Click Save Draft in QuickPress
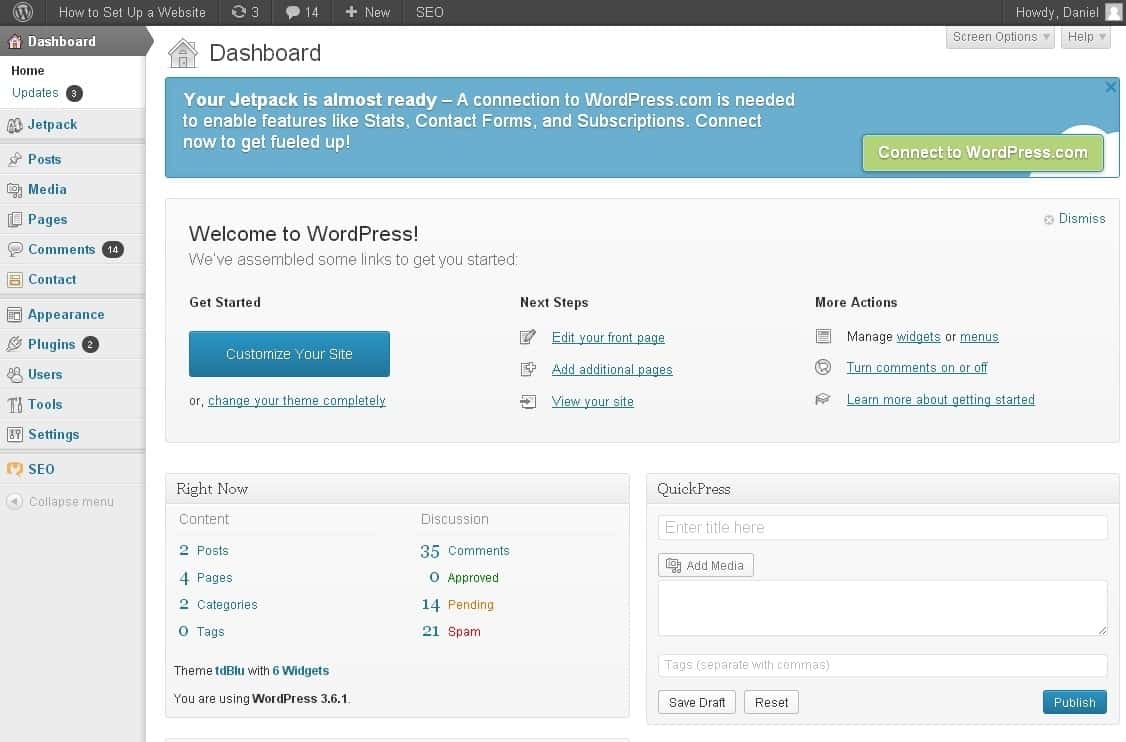The image size is (1126, 742). (697, 702)
